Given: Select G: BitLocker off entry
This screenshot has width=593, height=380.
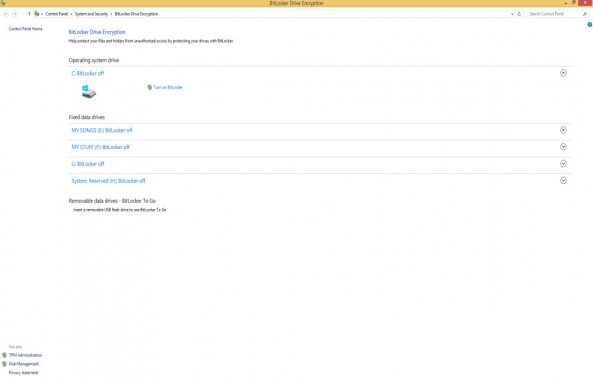Looking at the screenshot, I should [88, 164].
